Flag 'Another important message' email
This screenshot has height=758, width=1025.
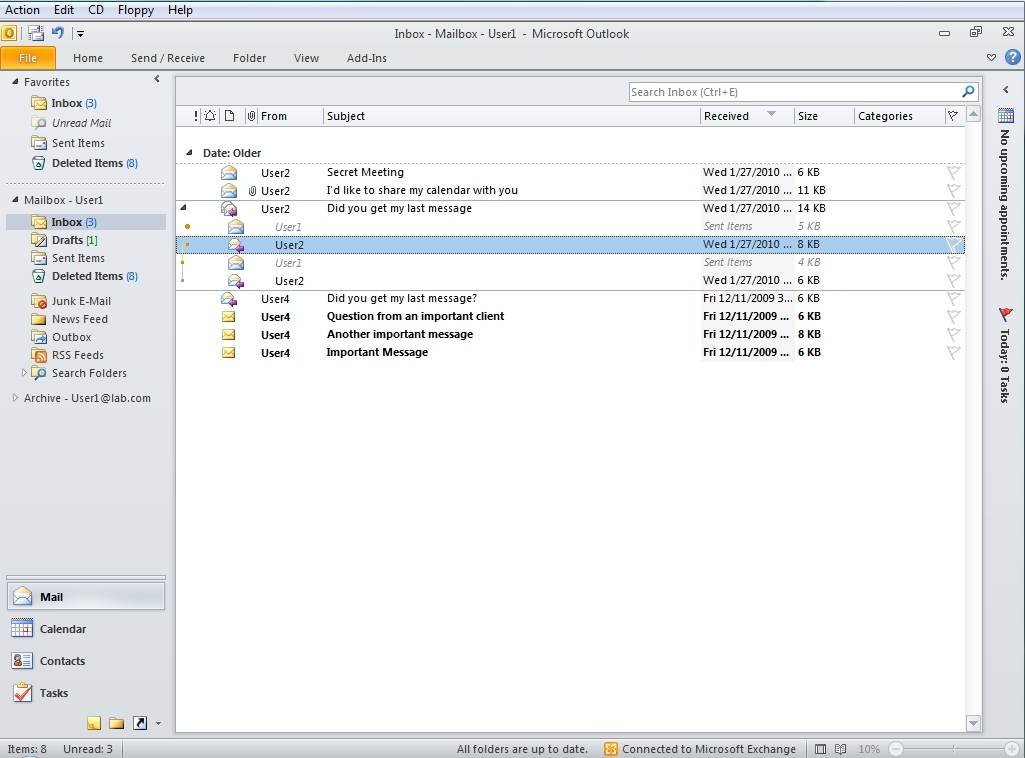(x=954, y=335)
